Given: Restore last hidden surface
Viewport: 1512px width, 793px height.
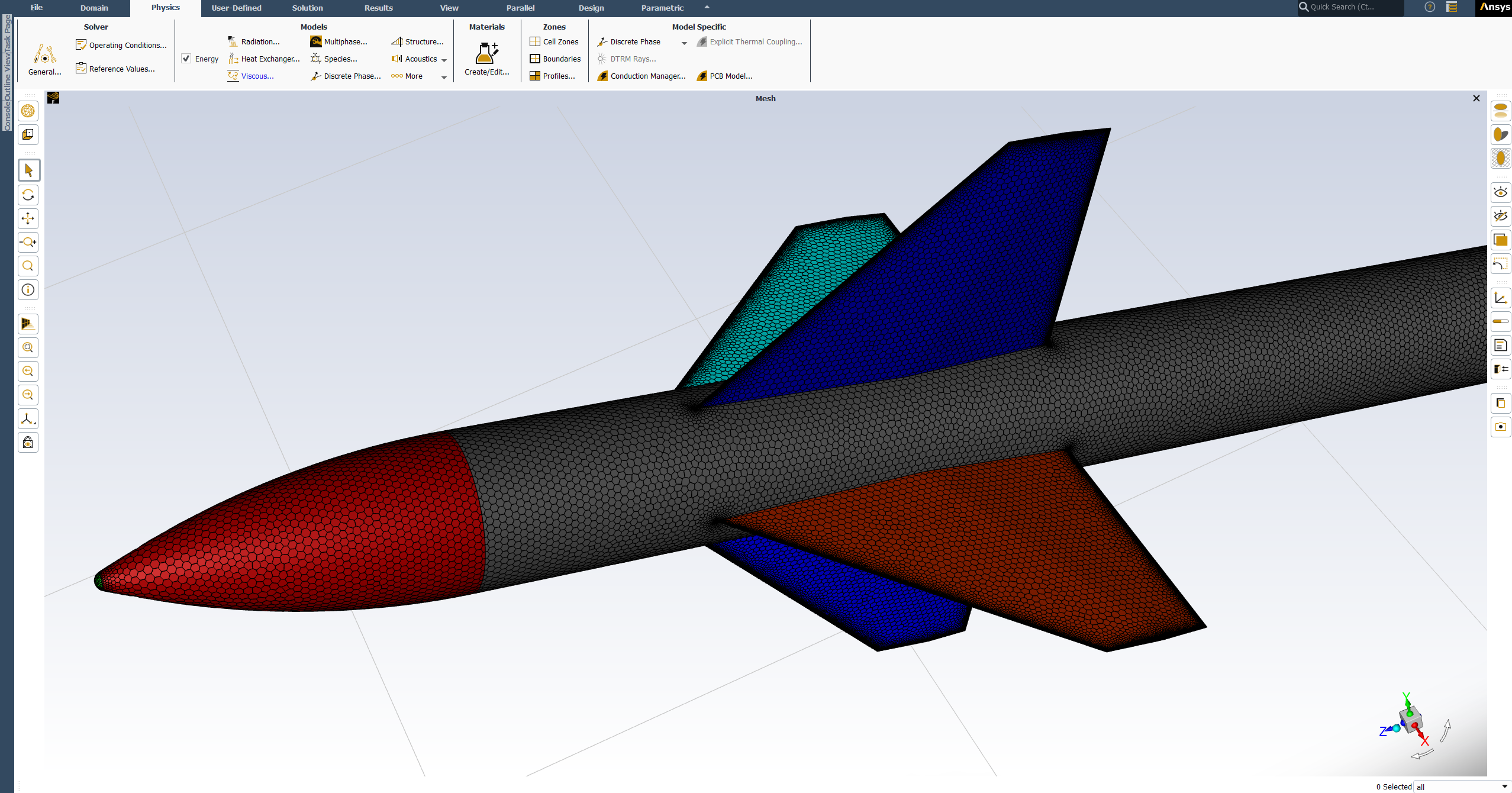Looking at the screenshot, I should point(1501,263).
